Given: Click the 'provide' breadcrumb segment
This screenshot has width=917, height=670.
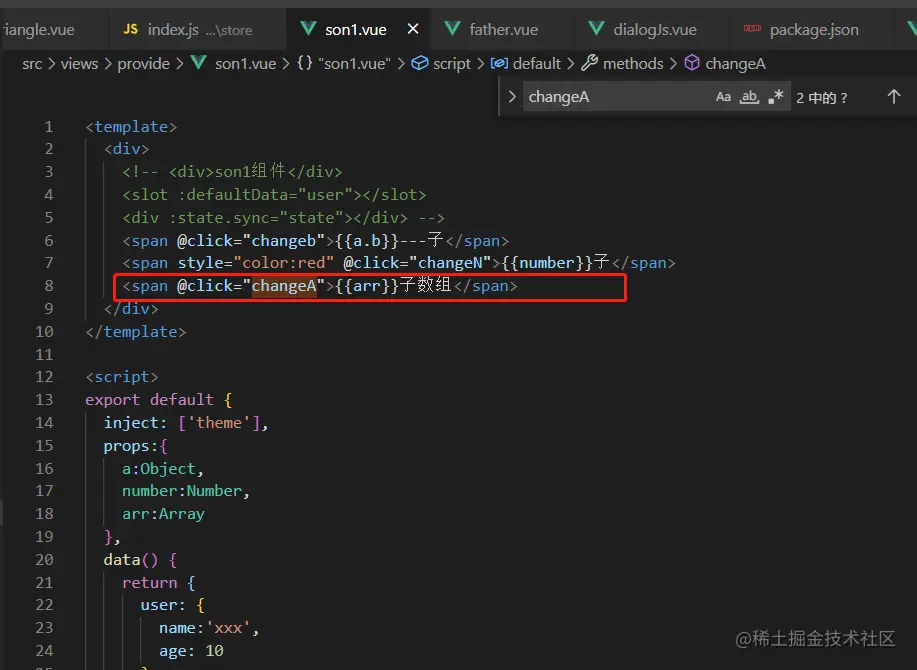Looking at the screenshot, I should [143, 64].
